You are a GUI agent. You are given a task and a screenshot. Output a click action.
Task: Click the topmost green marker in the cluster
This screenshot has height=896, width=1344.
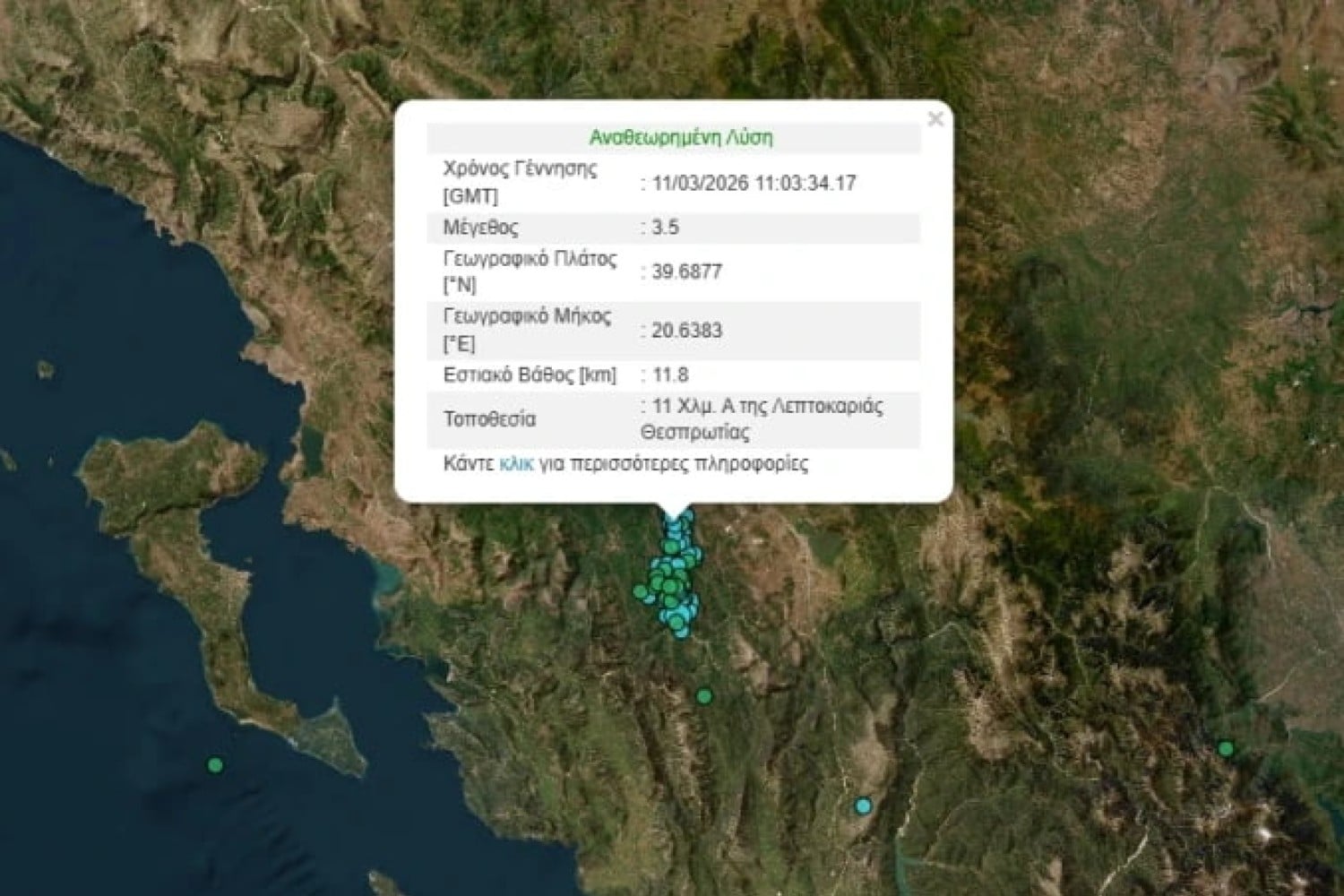click(671, 547)
